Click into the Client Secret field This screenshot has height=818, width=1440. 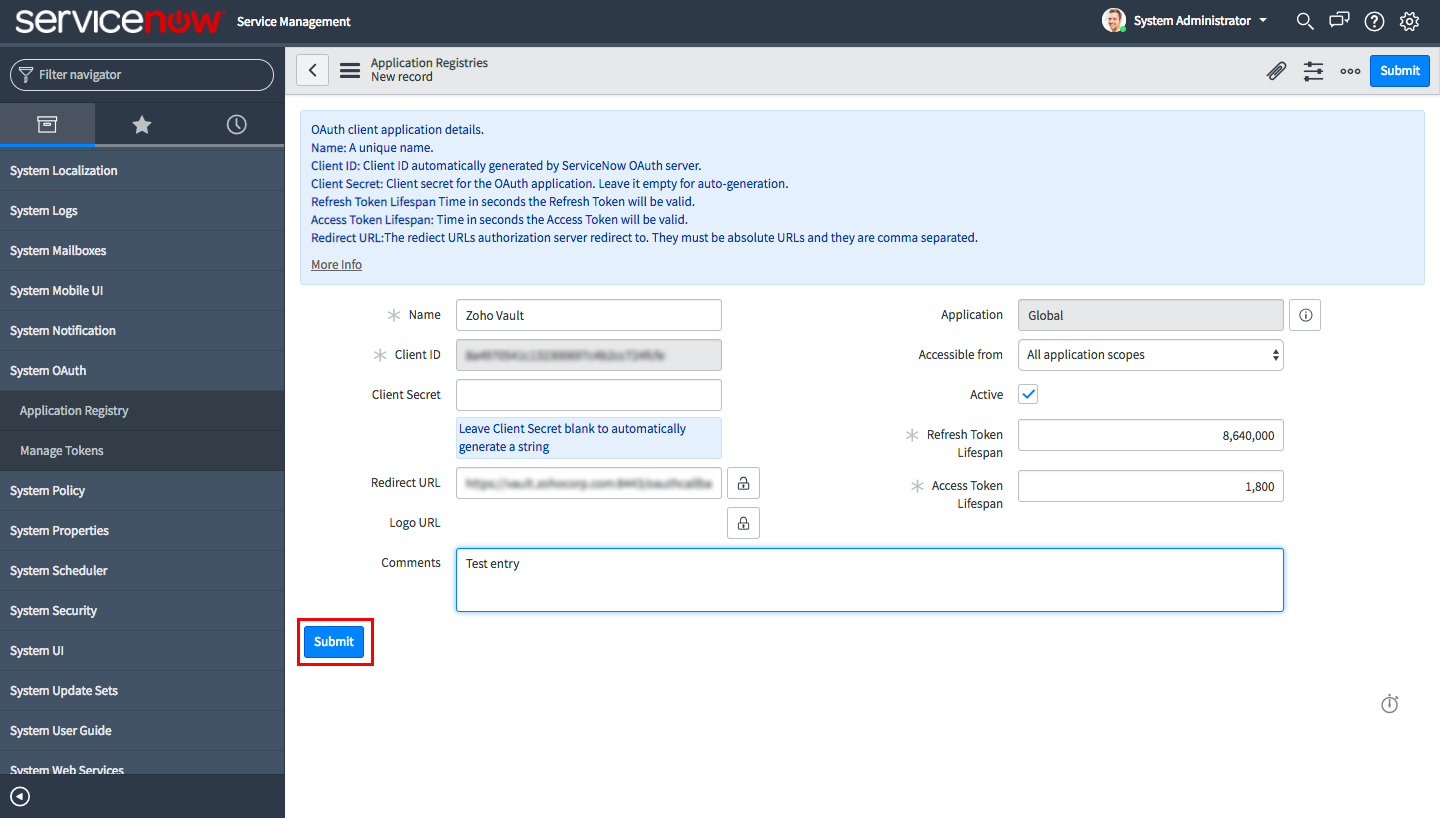point(588,395)
